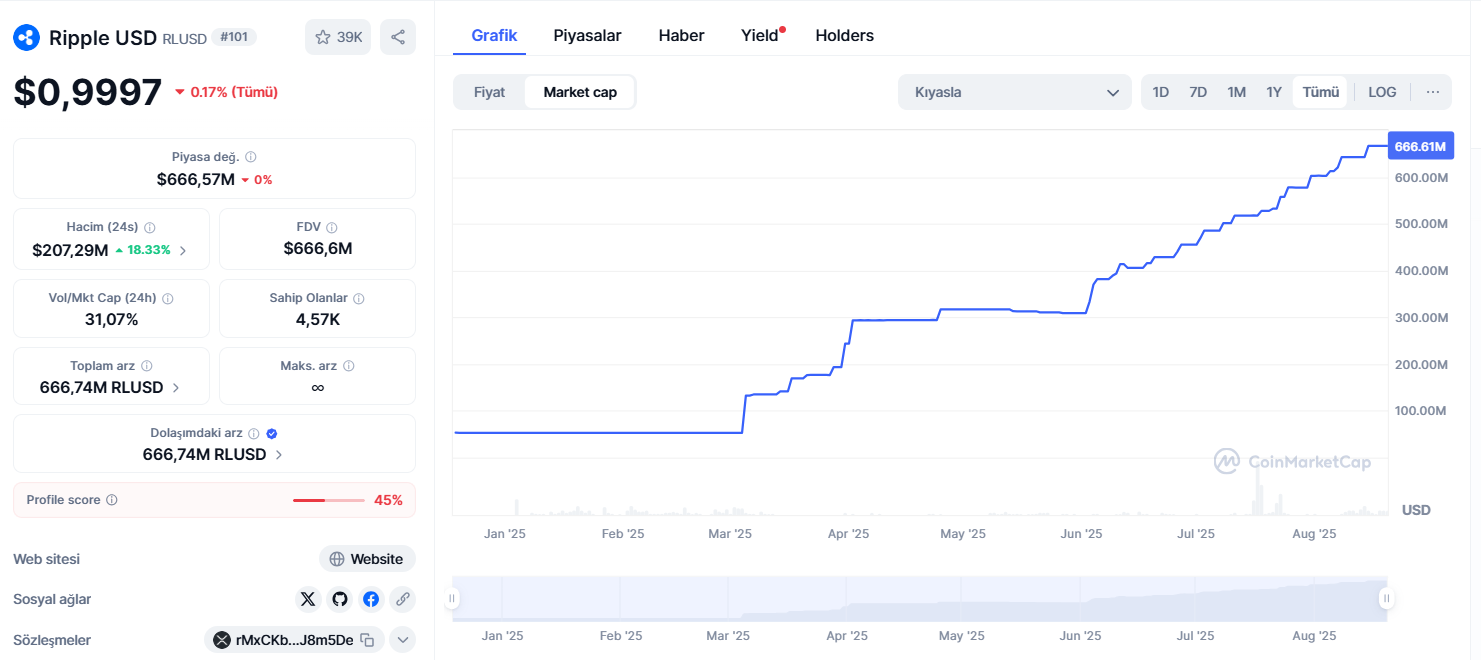Screen dimensions: 1481x660
Task: Open the Haber tab
Action: pyautogui.click(x=681, y=35)
